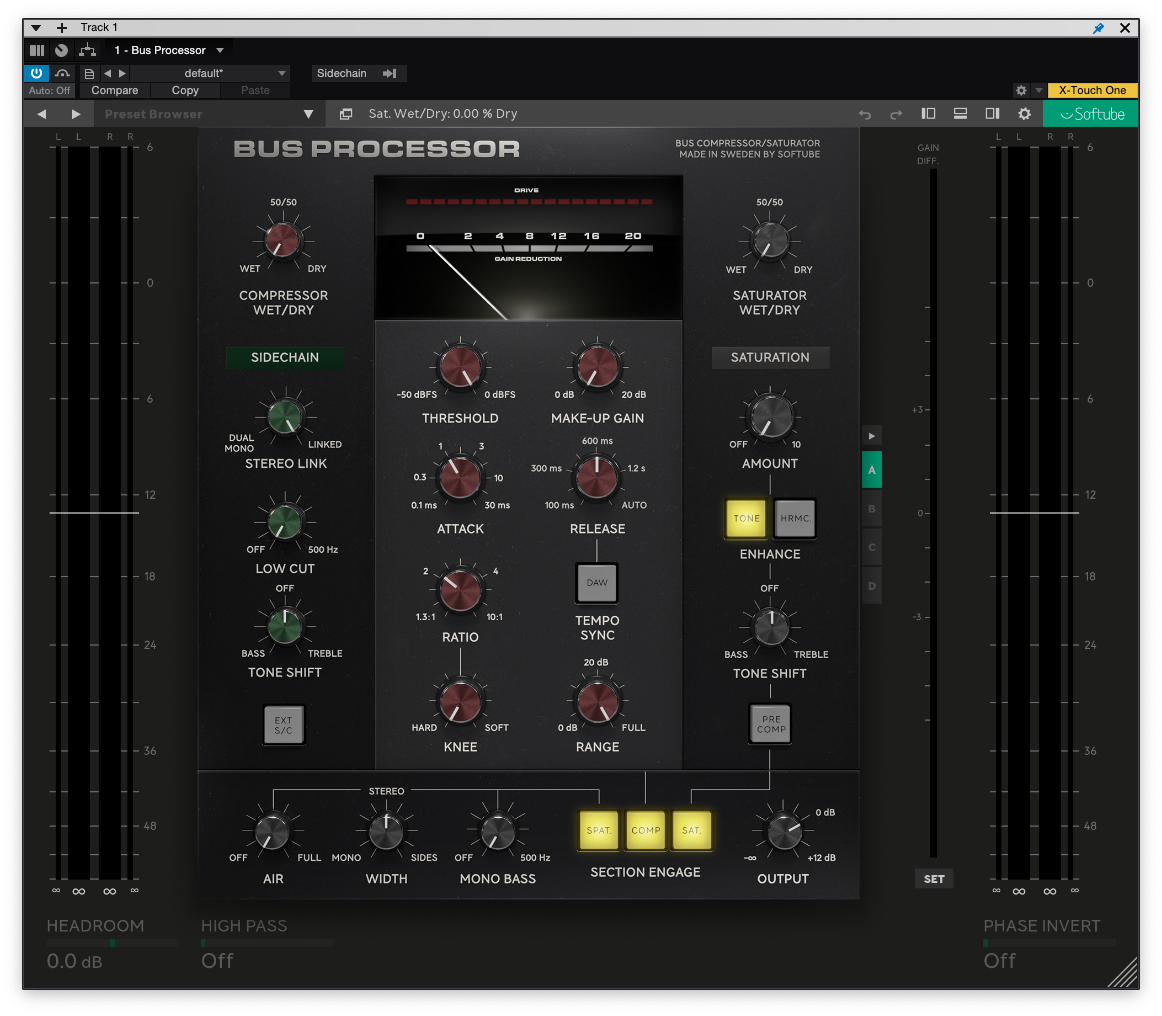Click the Saturation Amount knob
The width and height of the screenshot is (1162, 1016).
[x=770, y=416]
